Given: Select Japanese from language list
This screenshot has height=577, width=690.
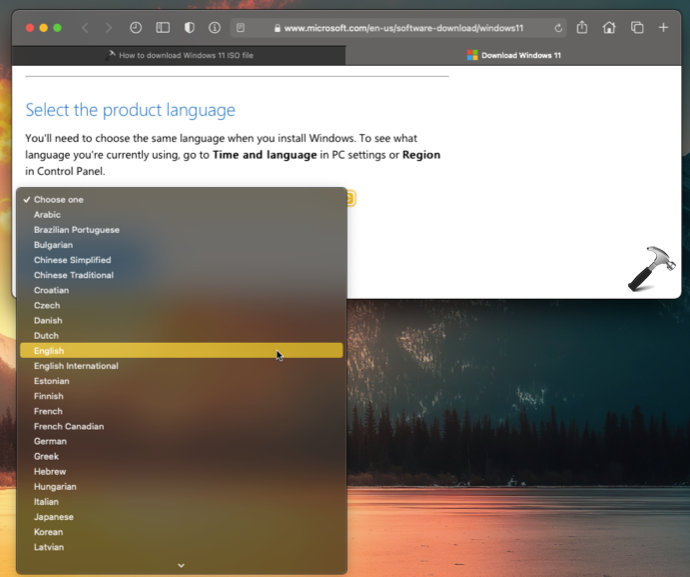Looking at the screenshot, I should pos(181,517).
